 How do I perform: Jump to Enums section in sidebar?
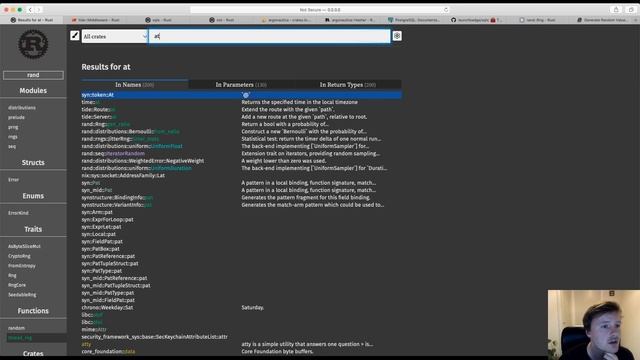point(33,196)
